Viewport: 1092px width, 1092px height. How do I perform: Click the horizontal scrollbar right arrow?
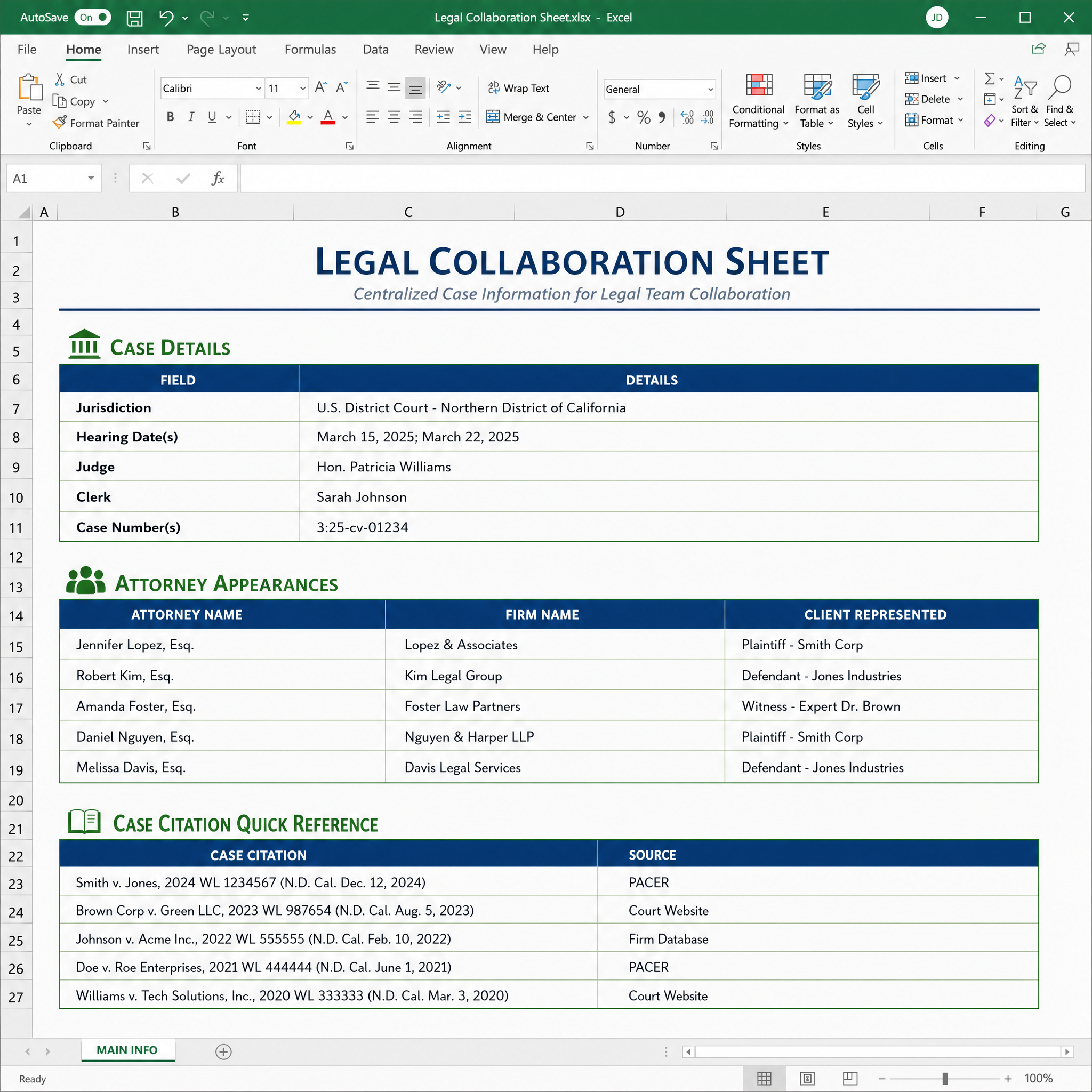click(x=1066, y=1051)
